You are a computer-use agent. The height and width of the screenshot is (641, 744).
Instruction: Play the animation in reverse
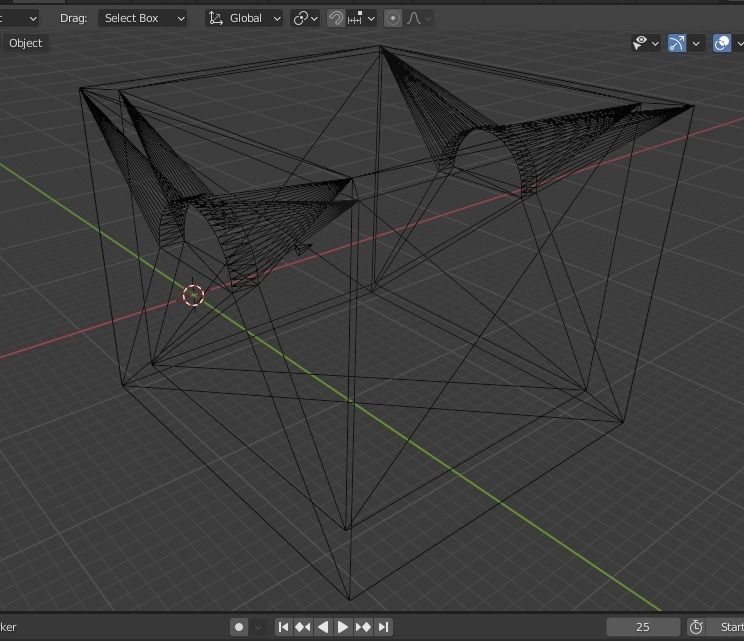click(323, 627)
